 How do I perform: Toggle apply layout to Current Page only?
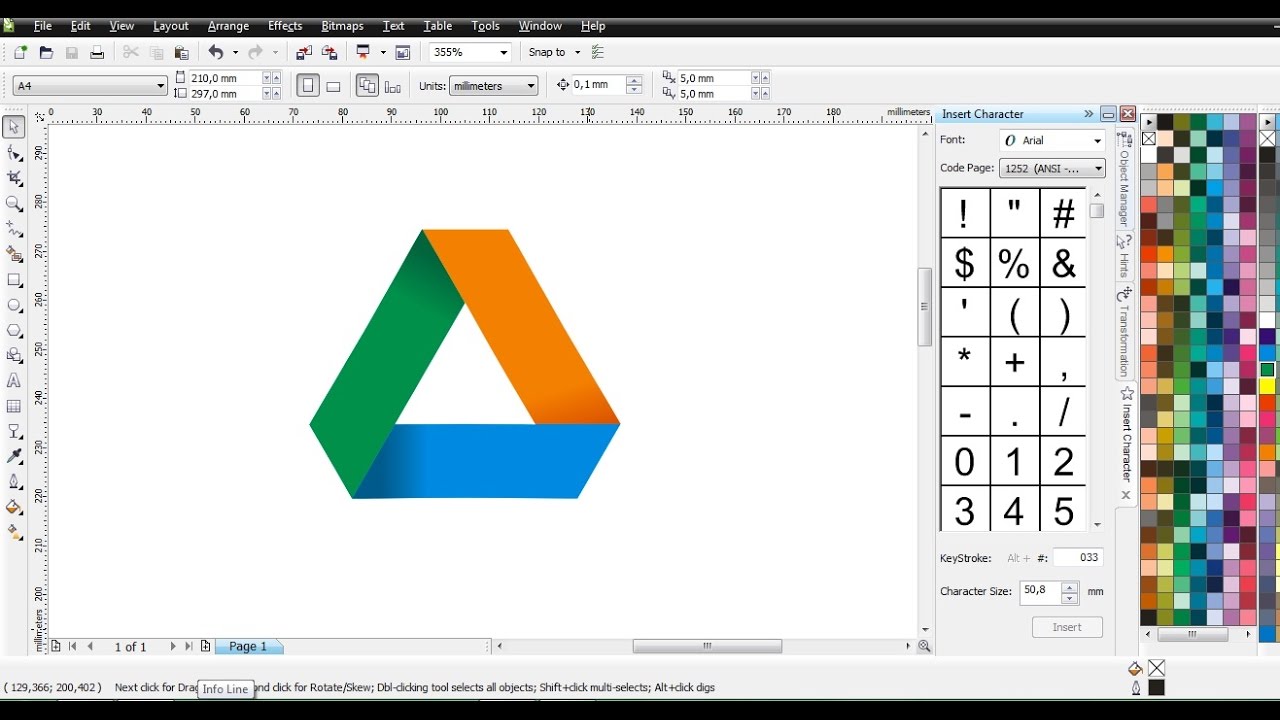coord(393,86)
